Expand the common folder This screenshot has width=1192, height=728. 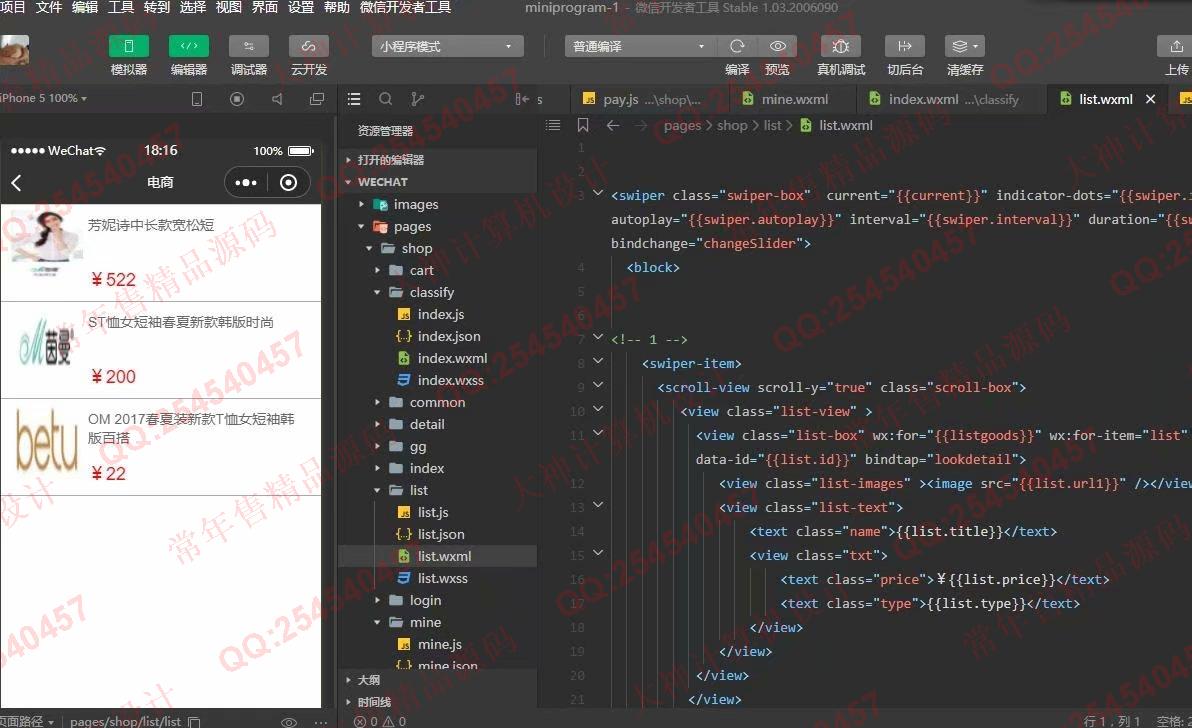click(438, 402)
